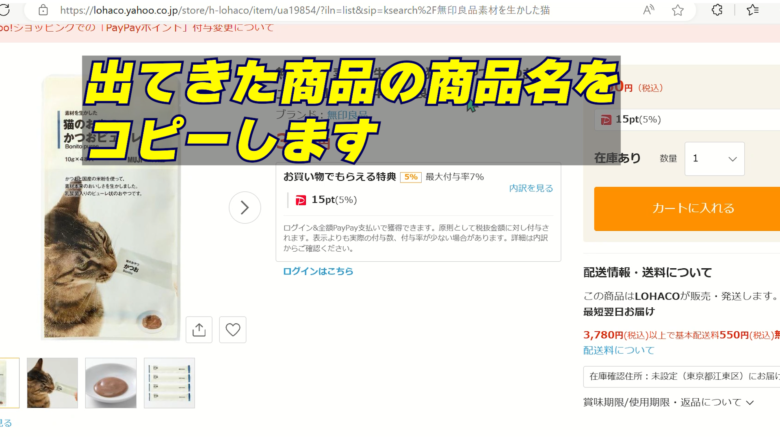The width and height of the screenshot is (780, 439).
Task: Click the read aloud icon in address bar
Action: click(x=648, y=10)
